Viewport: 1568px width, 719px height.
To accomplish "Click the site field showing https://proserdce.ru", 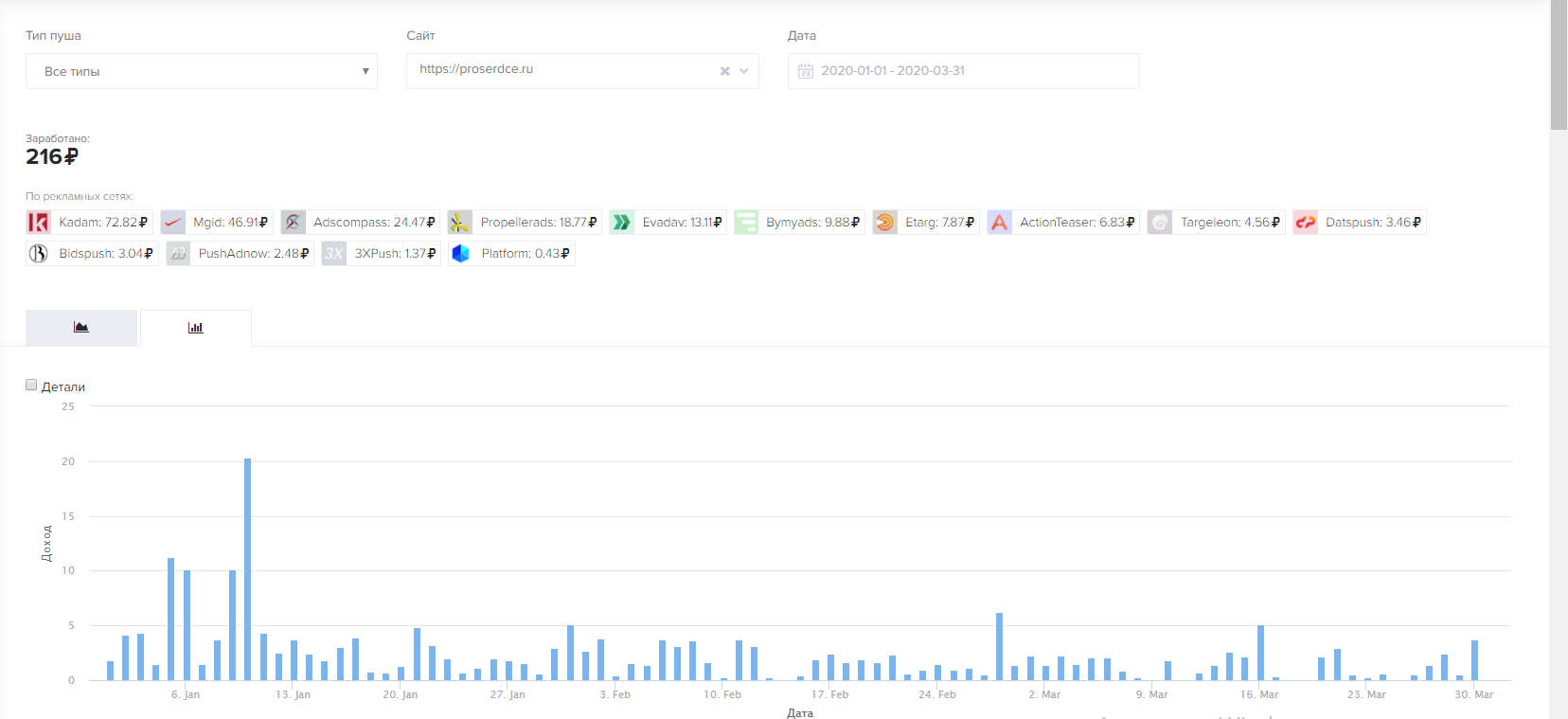I will (582, 71).
